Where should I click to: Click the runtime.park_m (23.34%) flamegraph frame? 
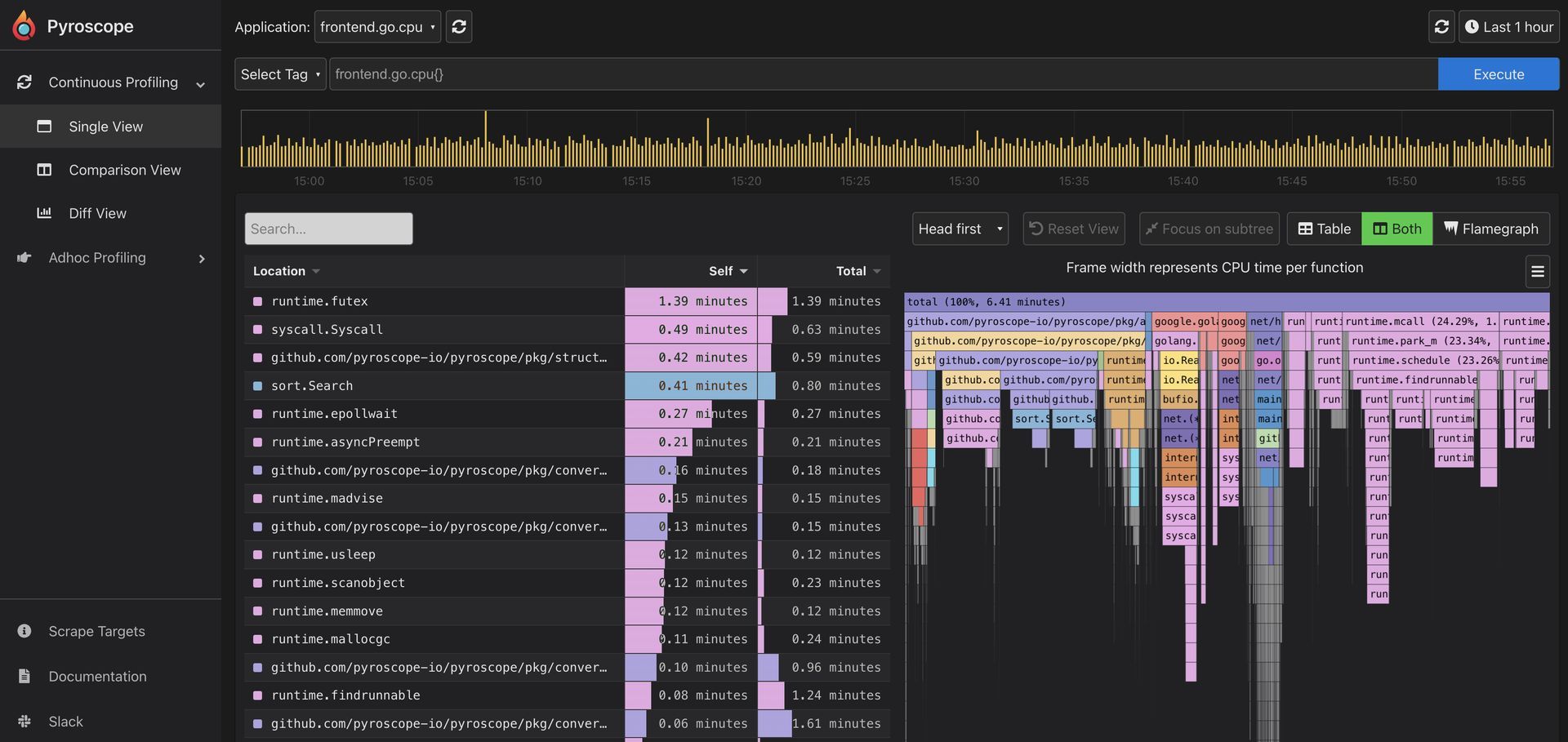(x=1423, y=341)
